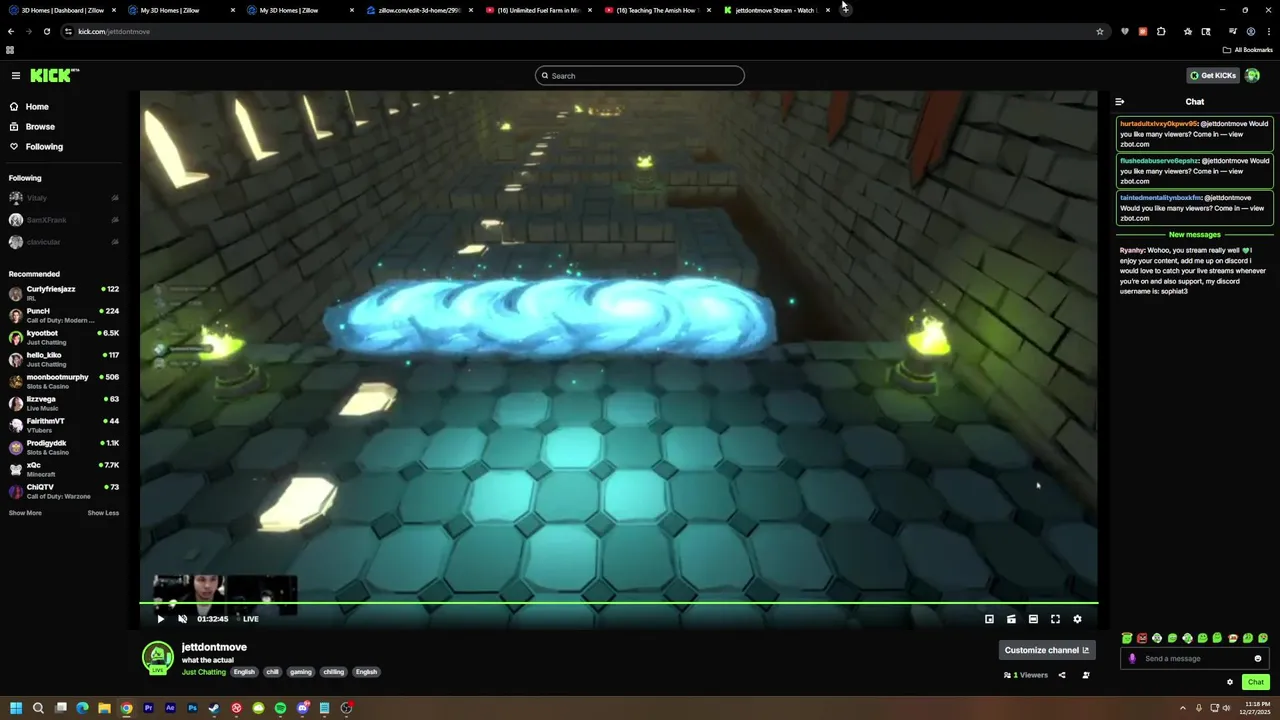Click the KICK logo
This screenshot has height=720, width=1280.
pyautogui.click(x=54, y=75)
